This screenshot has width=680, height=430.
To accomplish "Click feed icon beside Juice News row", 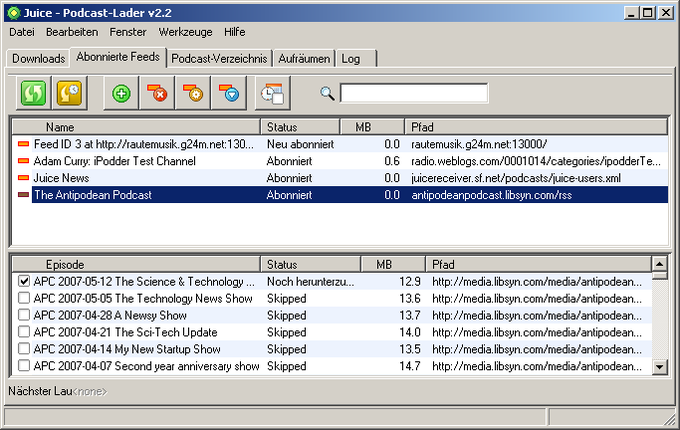I will tap(23, 178).
